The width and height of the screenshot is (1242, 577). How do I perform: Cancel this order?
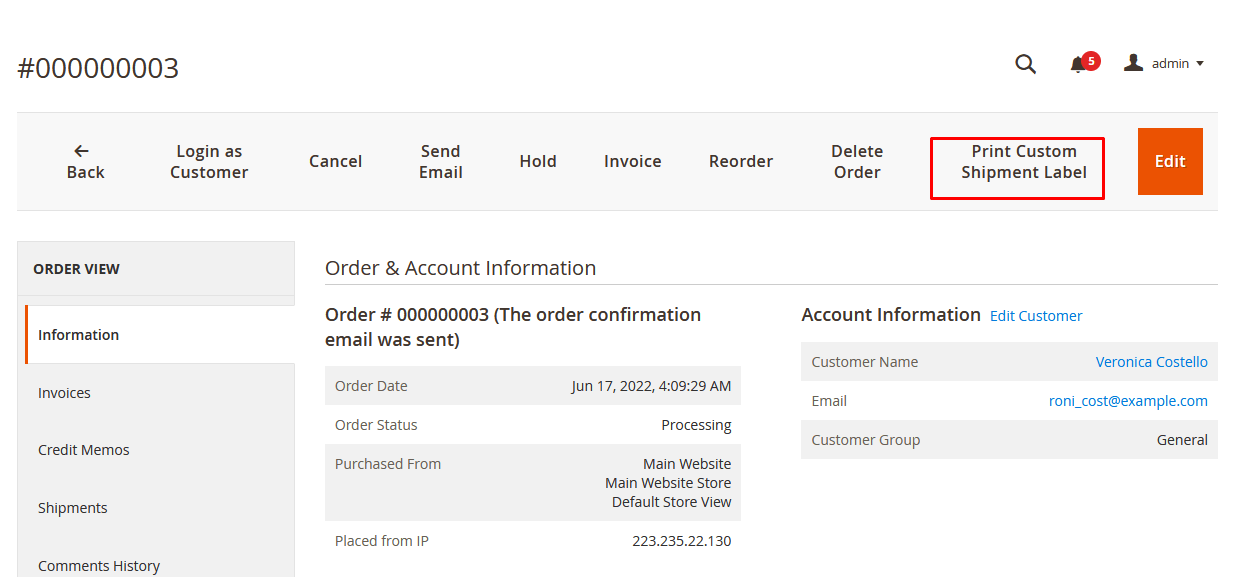(x=335, y=162)
